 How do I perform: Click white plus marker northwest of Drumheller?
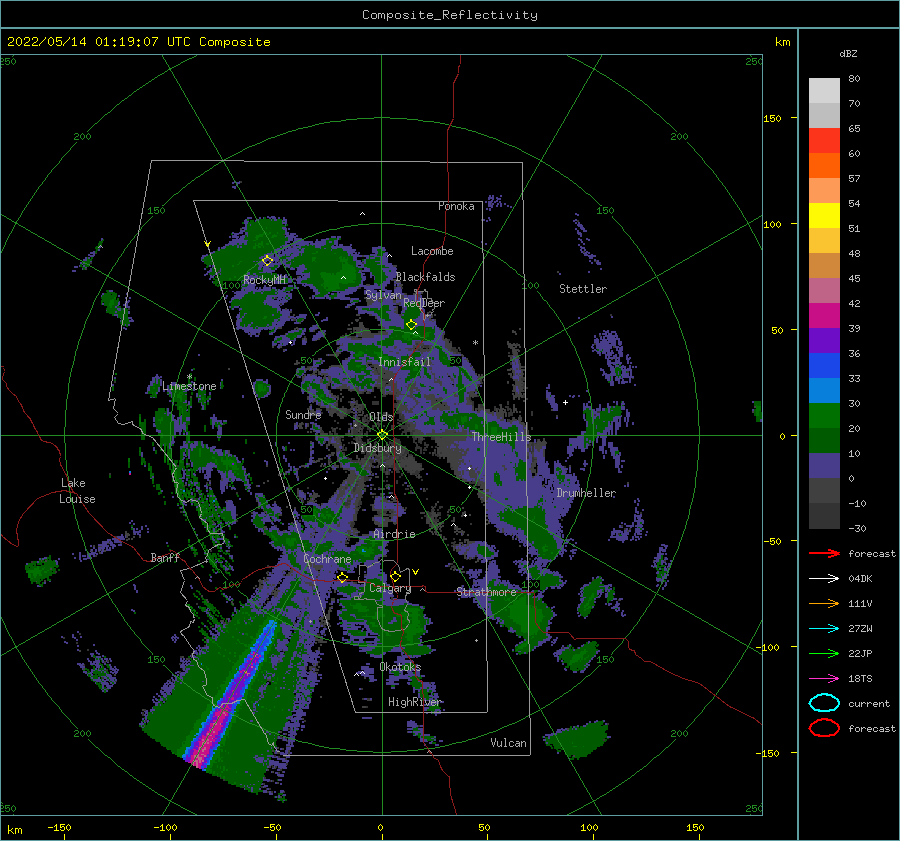point(565,402)
